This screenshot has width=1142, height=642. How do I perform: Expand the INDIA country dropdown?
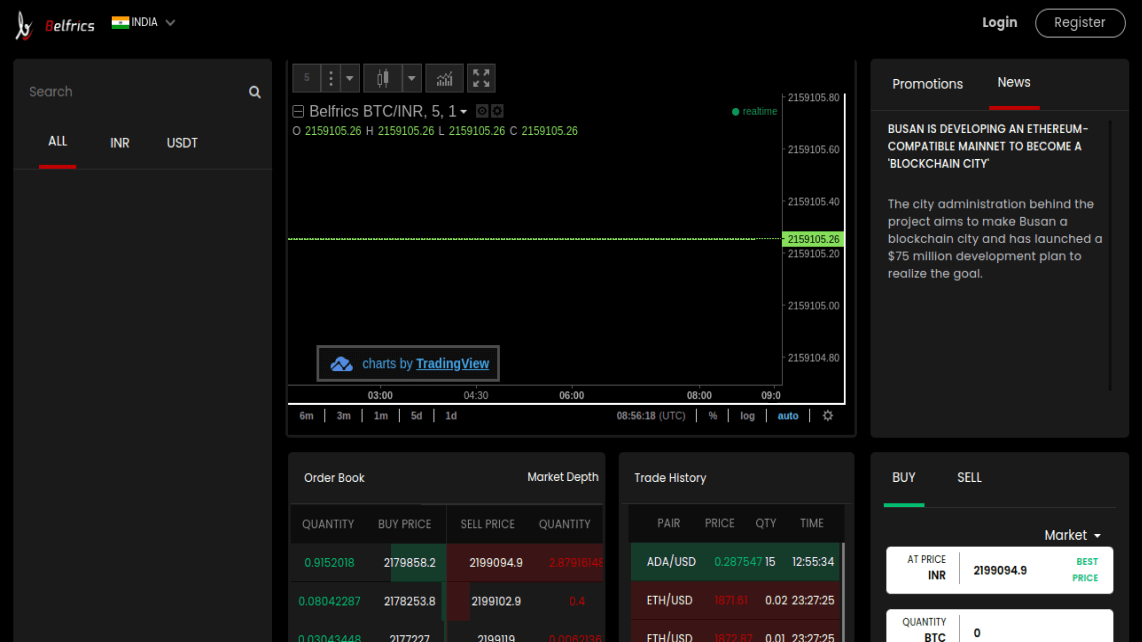pyautogui.click(x=170, y=23)
